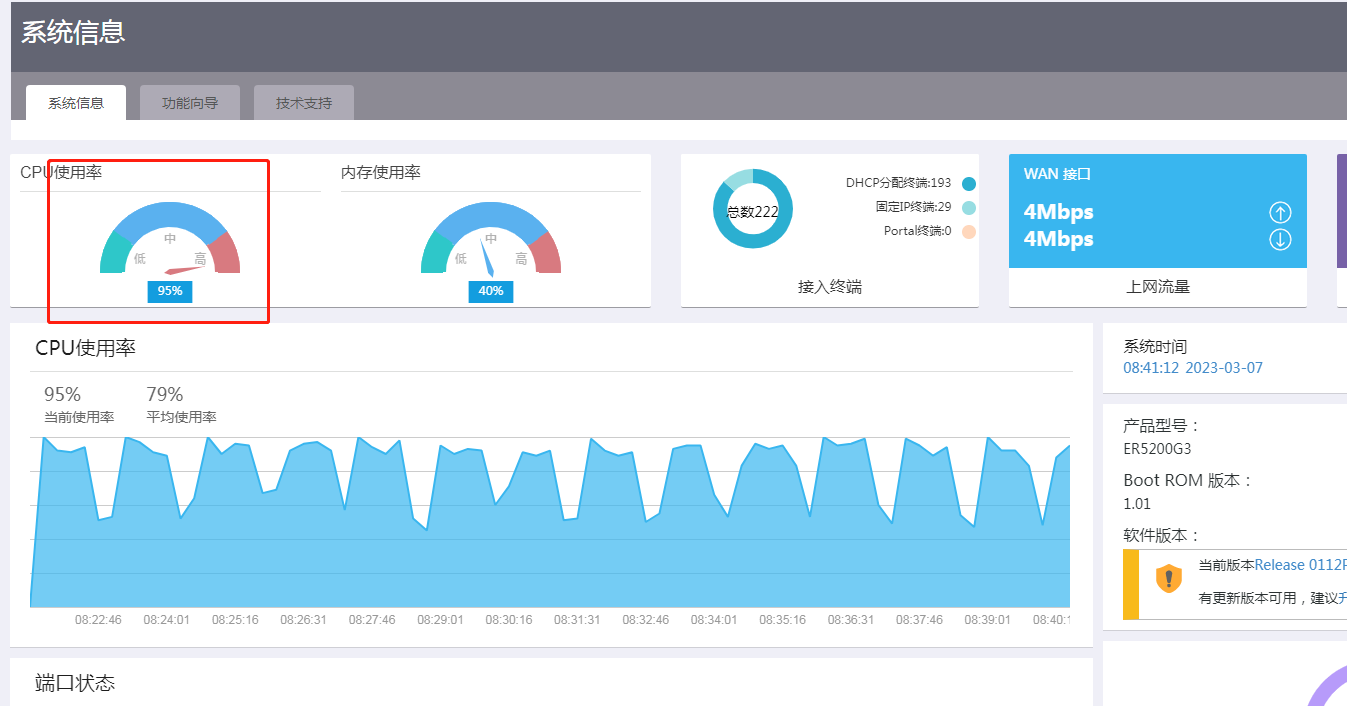
Task: Click the CPU usage area chart
Action: (550, 521)
